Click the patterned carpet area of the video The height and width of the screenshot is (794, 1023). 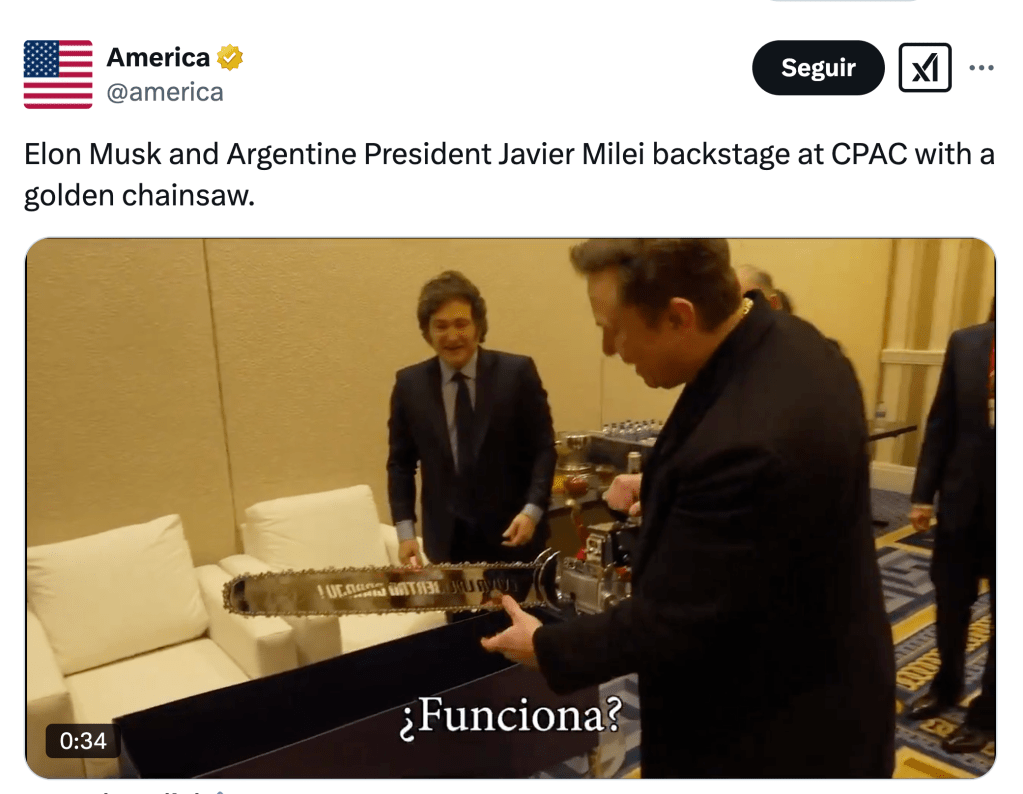pos(939,652)
